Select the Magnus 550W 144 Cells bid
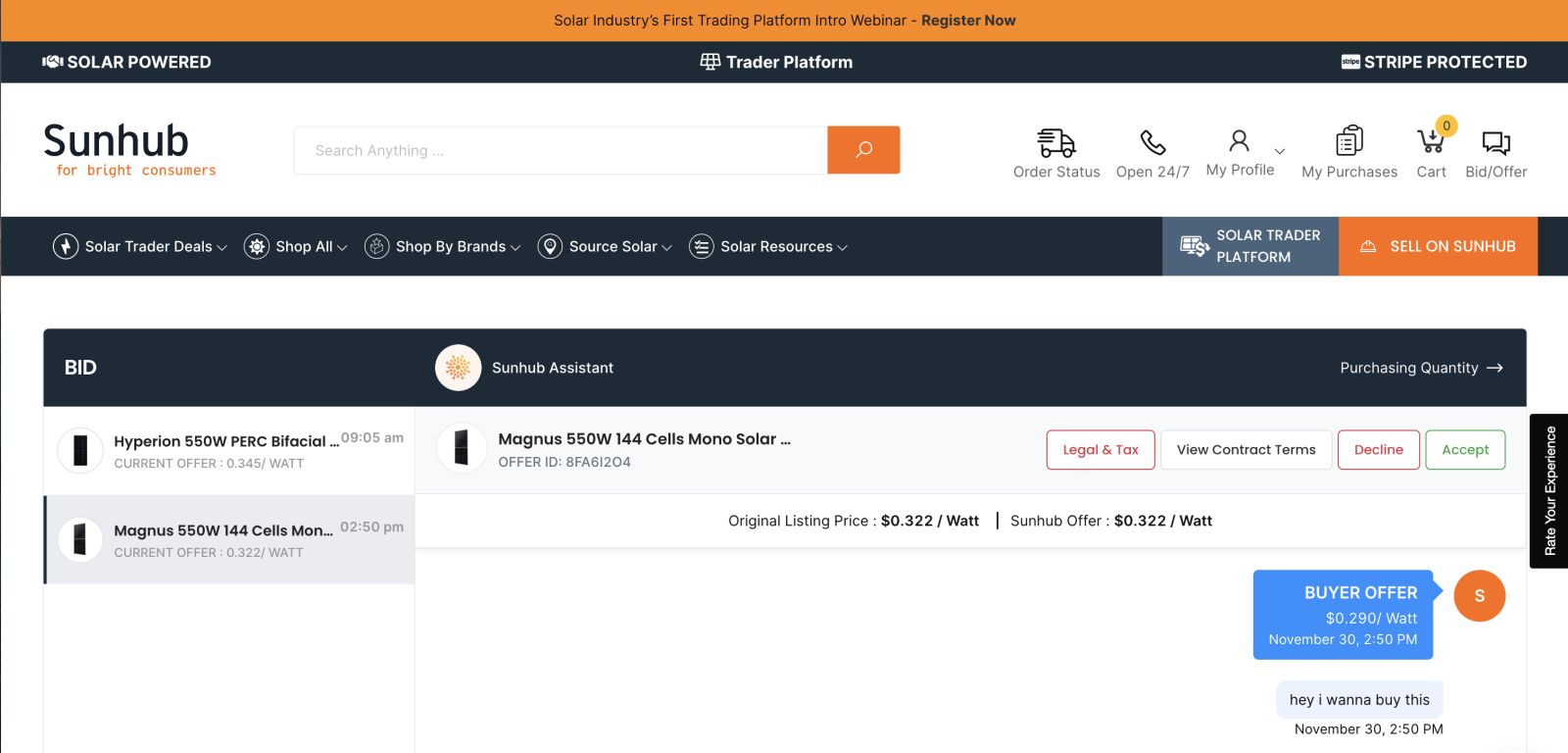 coord(229,539)
